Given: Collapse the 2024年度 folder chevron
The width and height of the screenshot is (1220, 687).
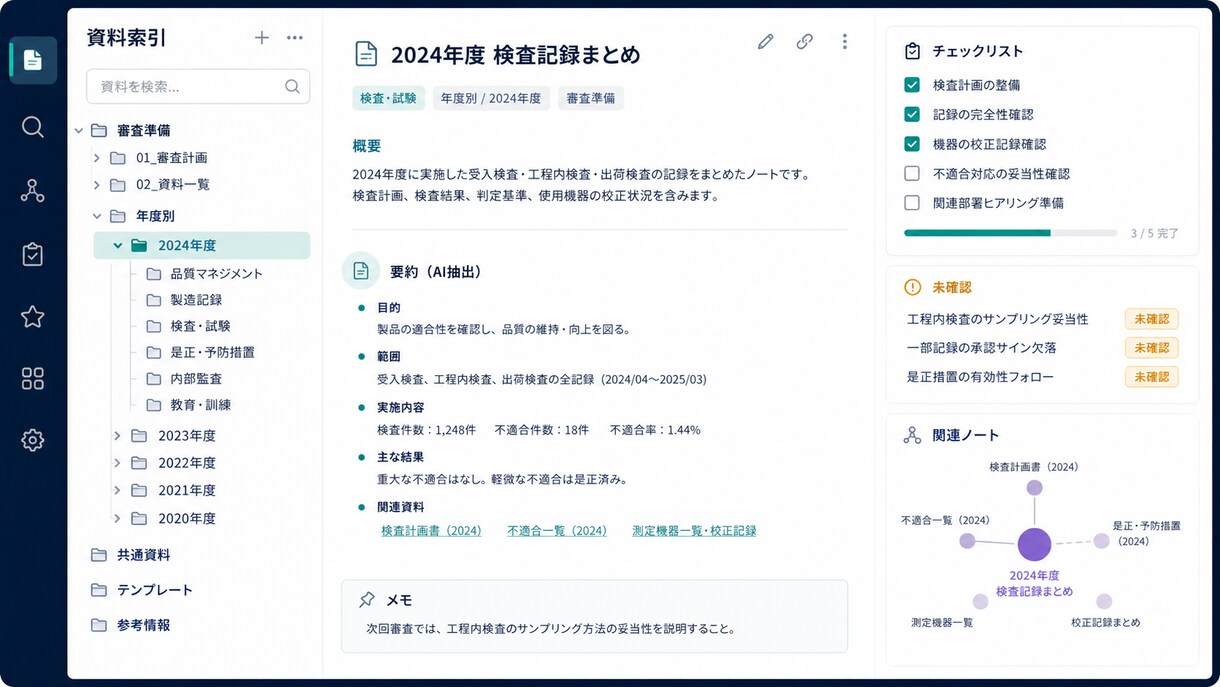Looking at the screenshot, I should click(118, 245).
